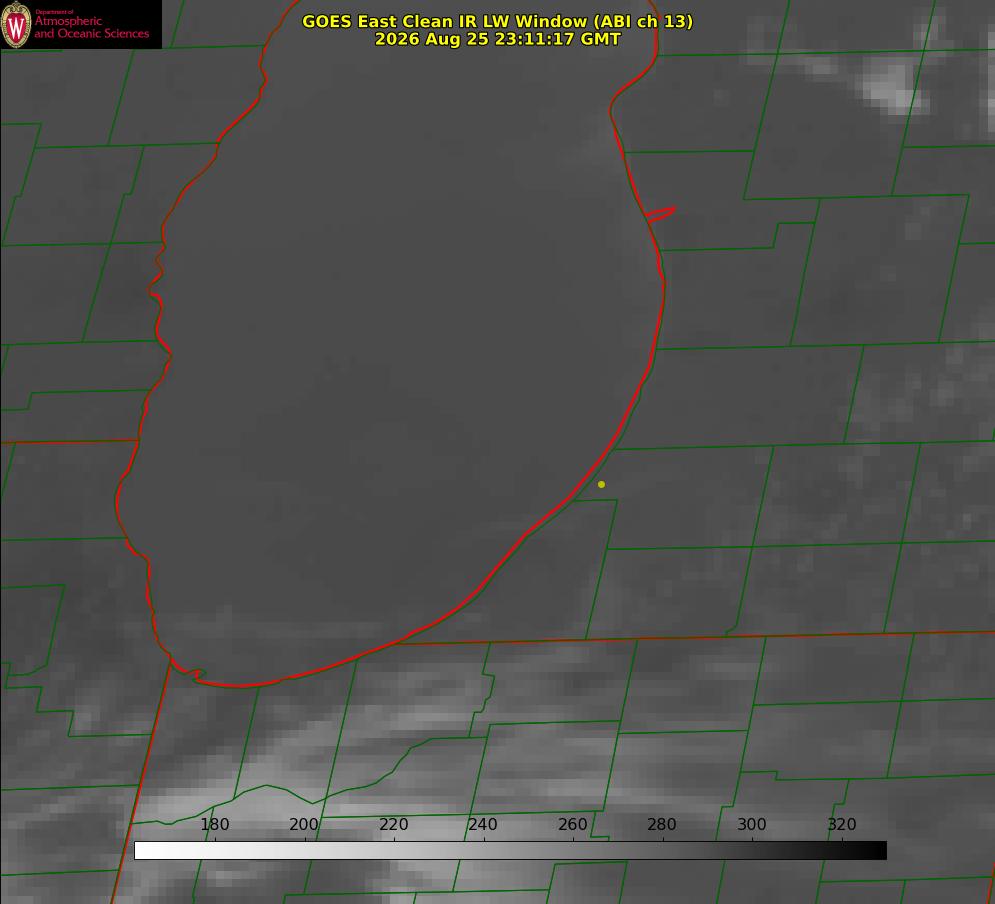Image resolution: width=995 pixels, height=904 pixels.
Task: Click the GOES East Clean IR title
Action: (497, 21)
